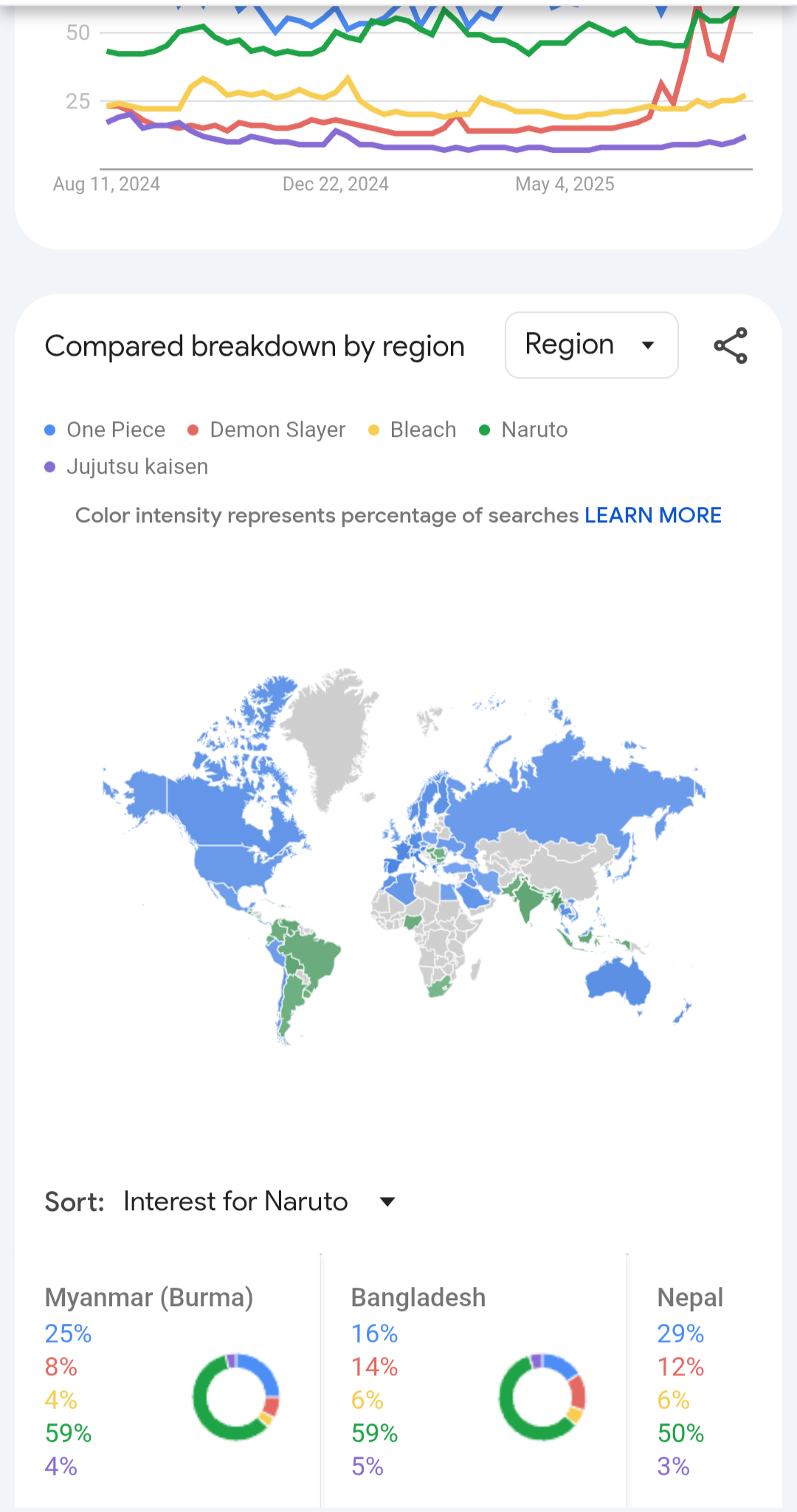
Task: Select the One Piece blue legend dot
Action: pos(50,430)
